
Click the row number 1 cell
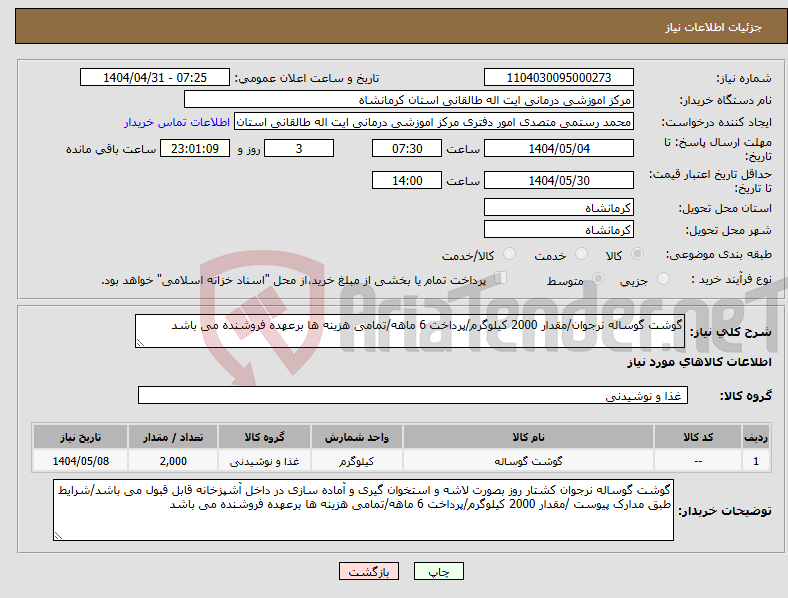click(x=756, y=461)
